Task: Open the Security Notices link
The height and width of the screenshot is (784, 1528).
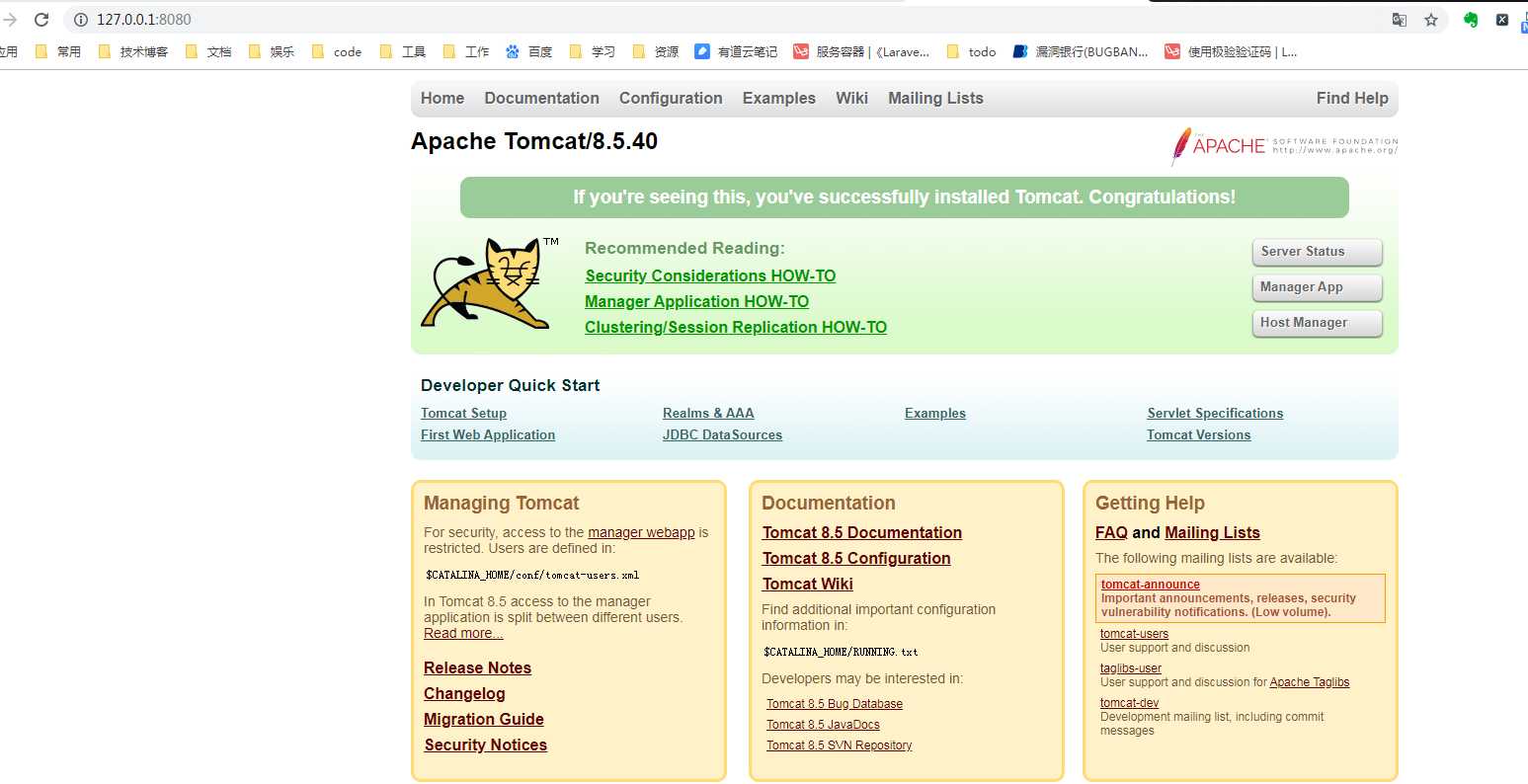Action: point(486,745)
